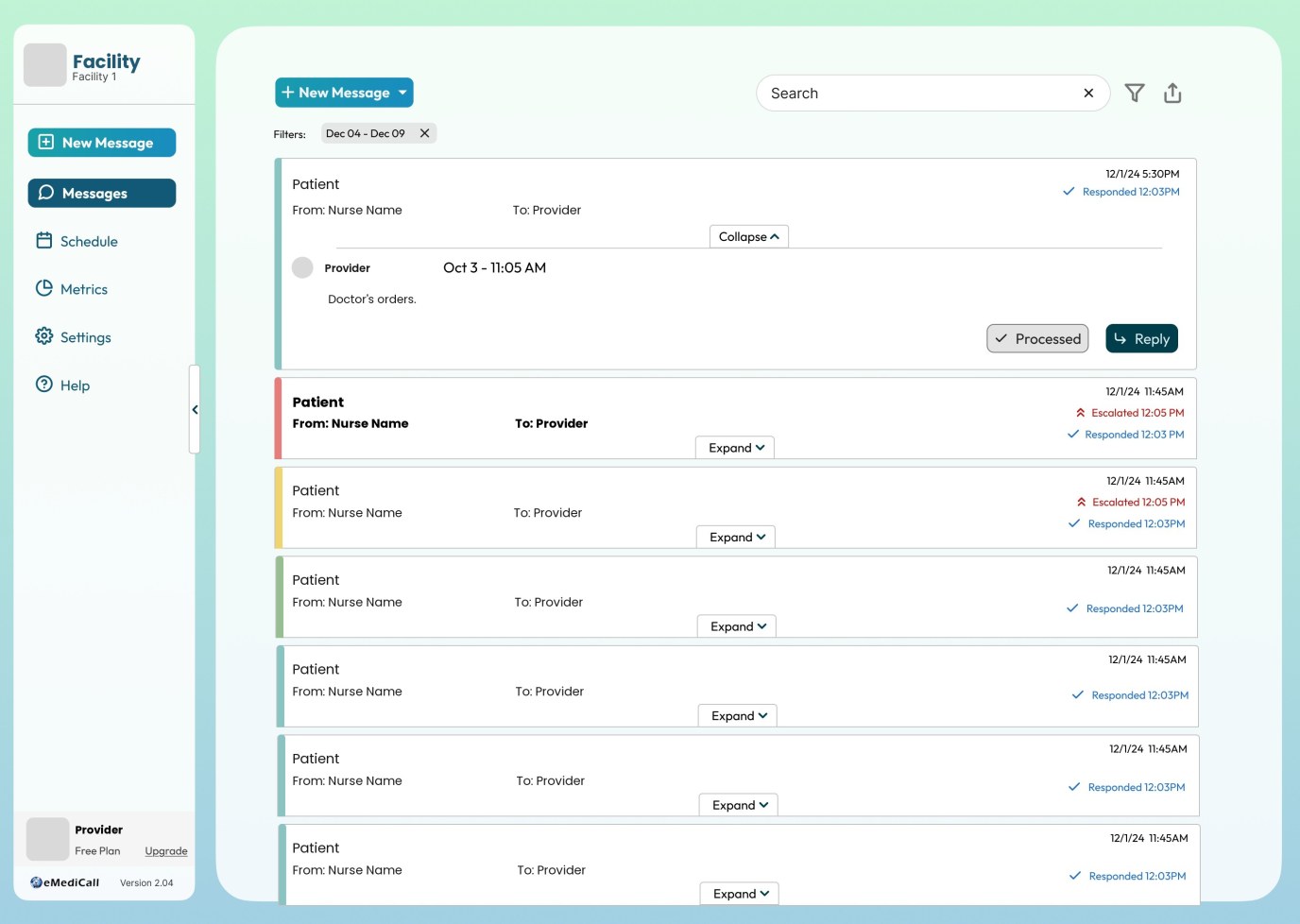Click the 'Version 2.04' label
The height and width of the screenshot is (924, 1300).
click(146, 882)
